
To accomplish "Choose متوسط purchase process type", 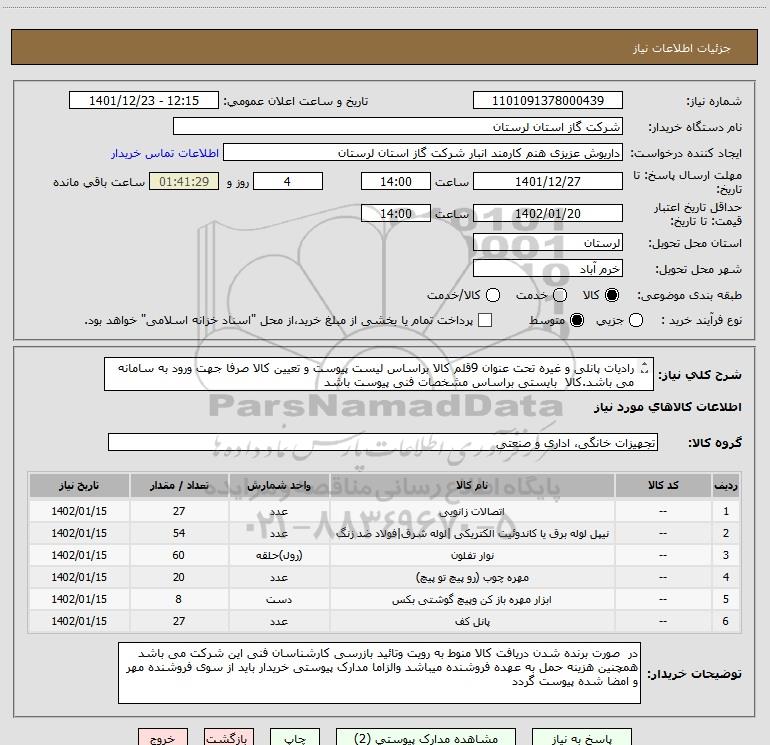I will pos(577,320).
